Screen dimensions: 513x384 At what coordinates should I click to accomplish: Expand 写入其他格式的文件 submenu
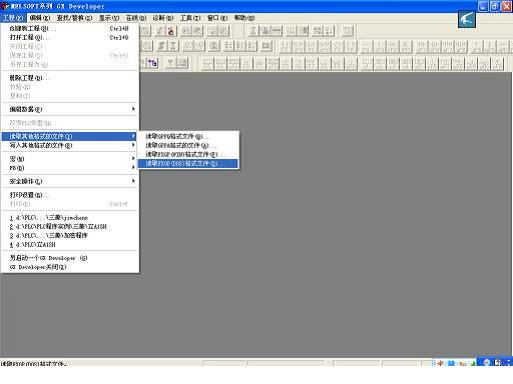coord(69,145)
